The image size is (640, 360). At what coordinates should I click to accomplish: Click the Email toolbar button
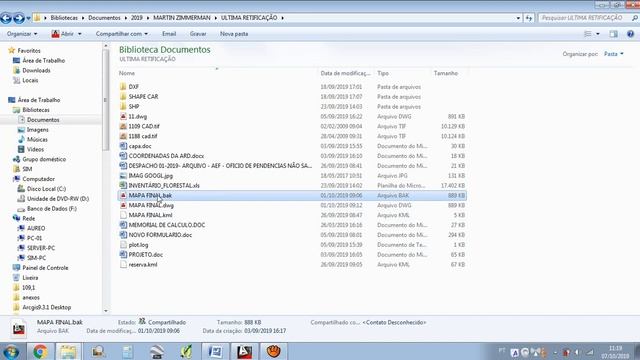tap(169, 34)
